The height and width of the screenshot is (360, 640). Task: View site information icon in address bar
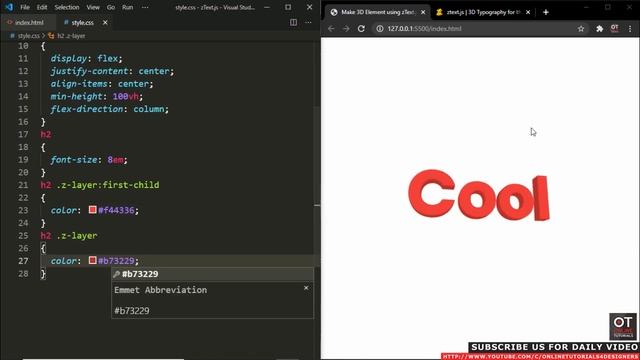point(380,29)
